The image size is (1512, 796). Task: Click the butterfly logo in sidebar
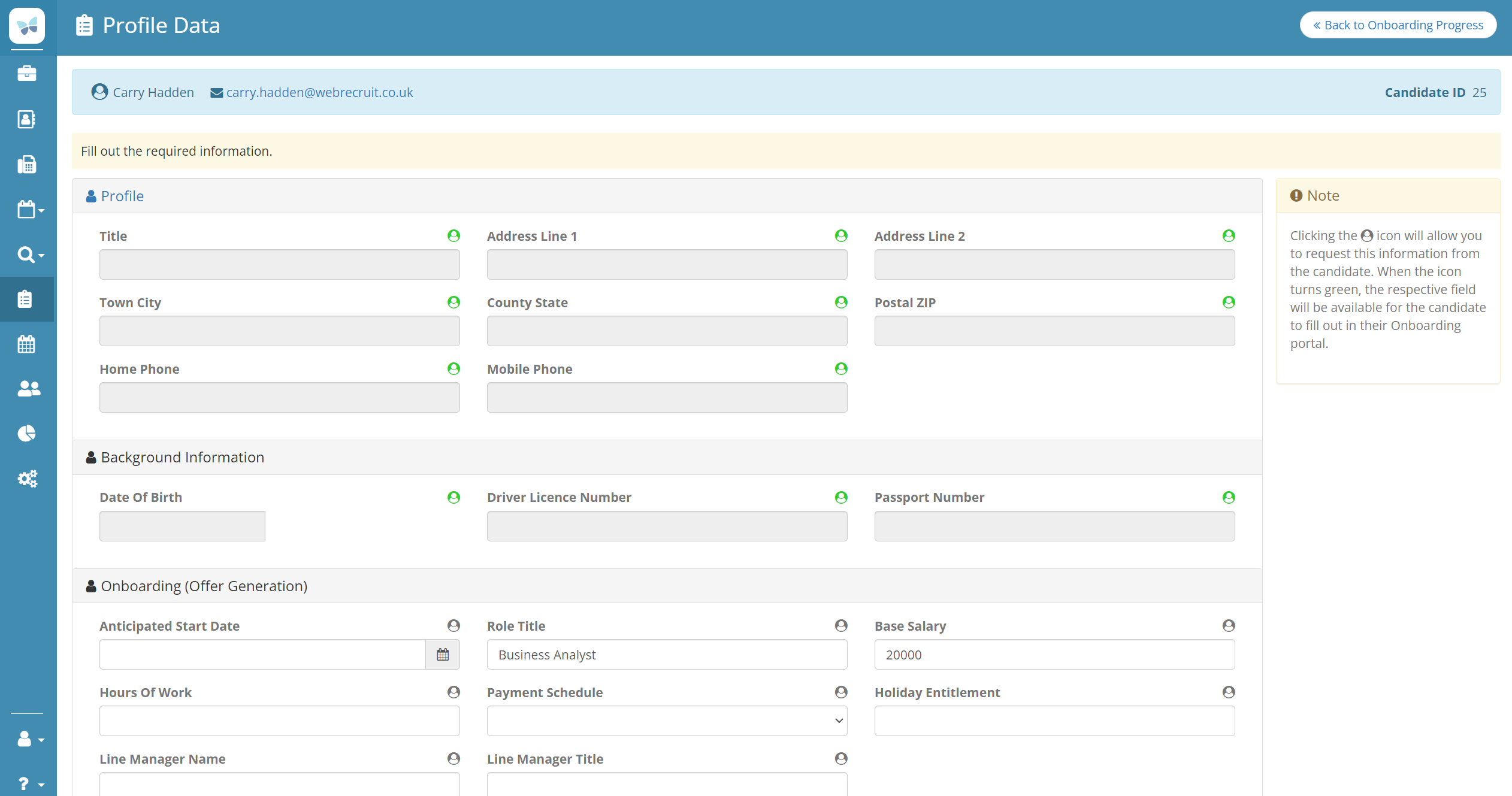(27, 26)
